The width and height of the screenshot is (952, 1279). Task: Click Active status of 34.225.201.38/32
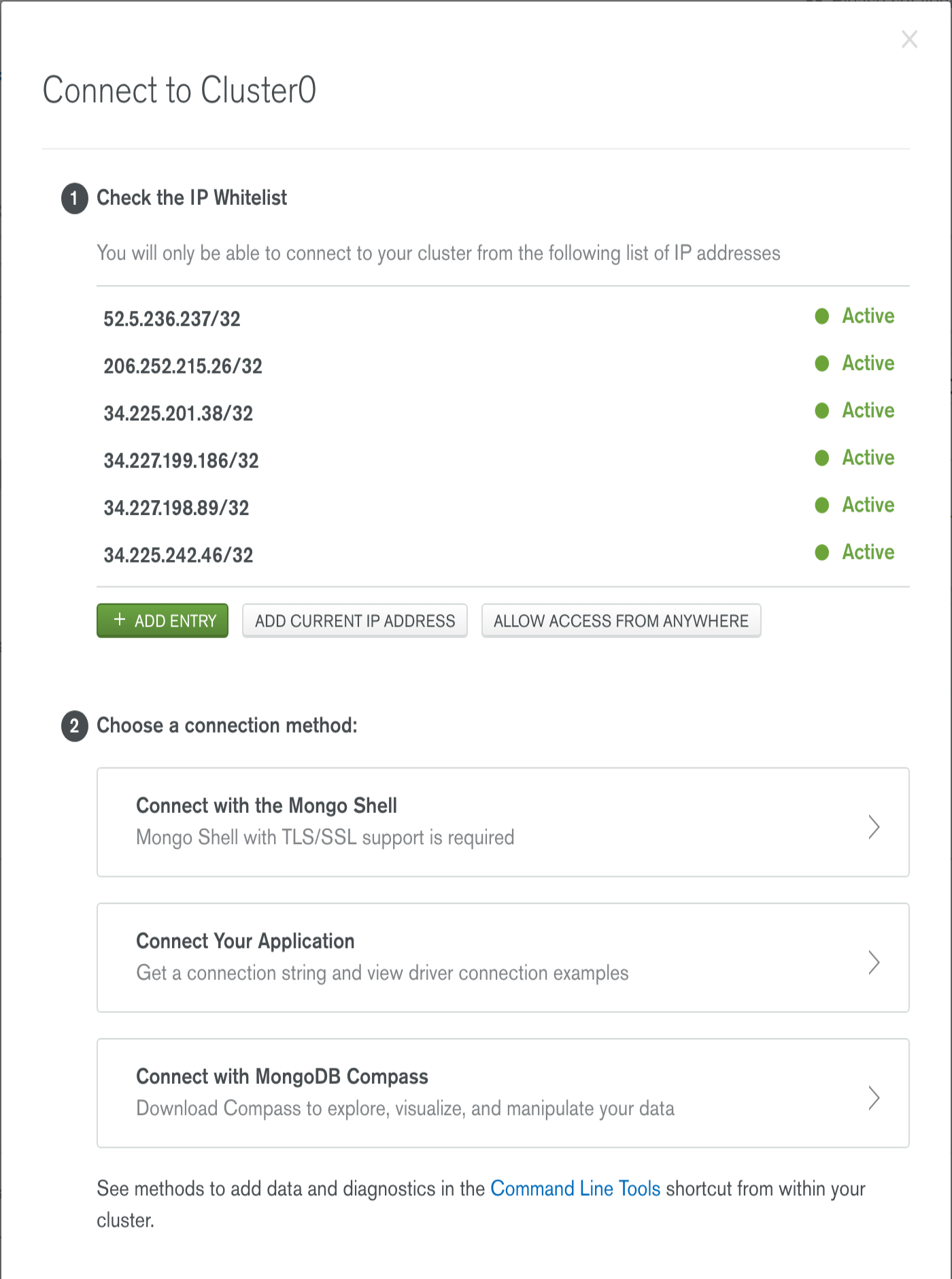868,410
